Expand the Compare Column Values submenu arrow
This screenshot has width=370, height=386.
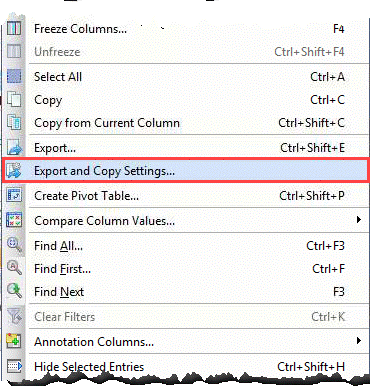pos(359,220)
